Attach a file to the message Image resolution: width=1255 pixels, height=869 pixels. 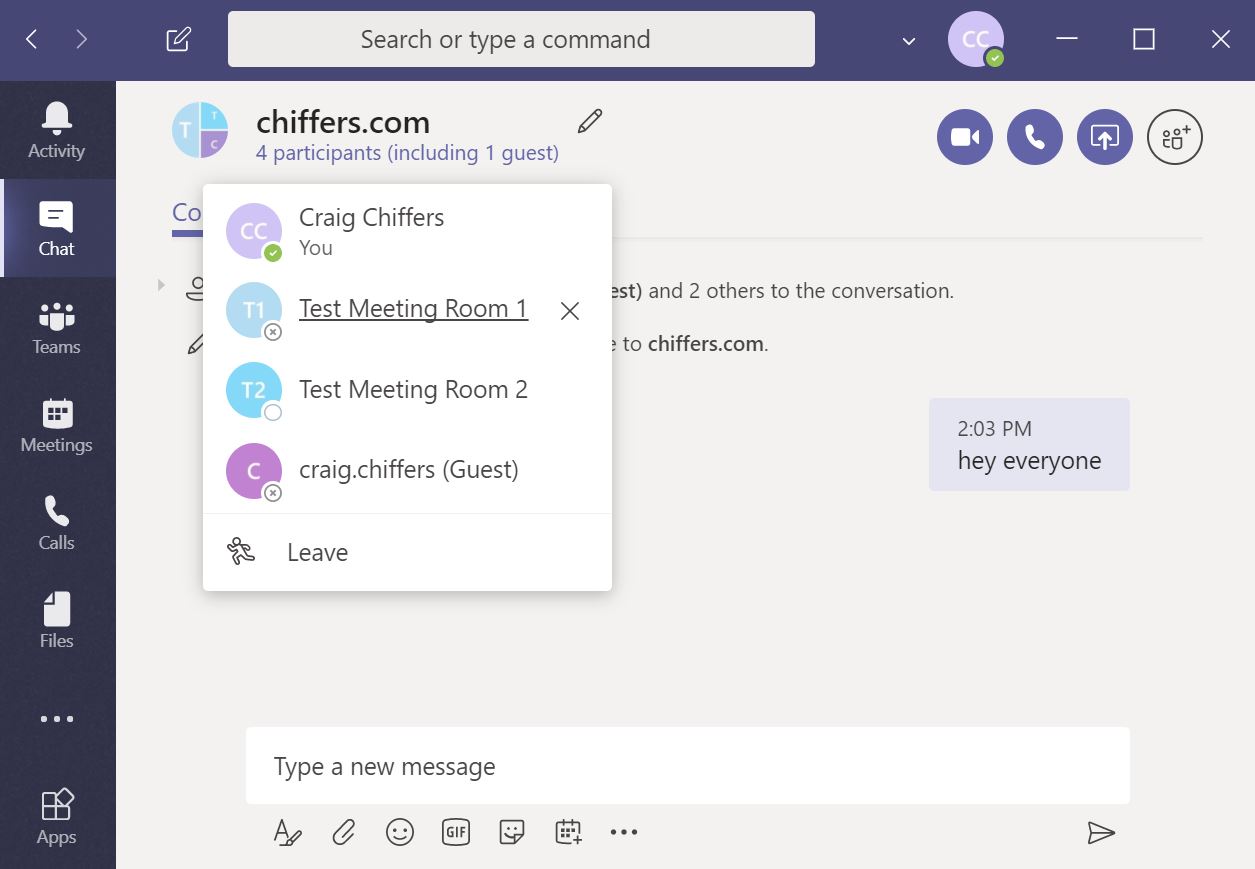tap(343, 832)
